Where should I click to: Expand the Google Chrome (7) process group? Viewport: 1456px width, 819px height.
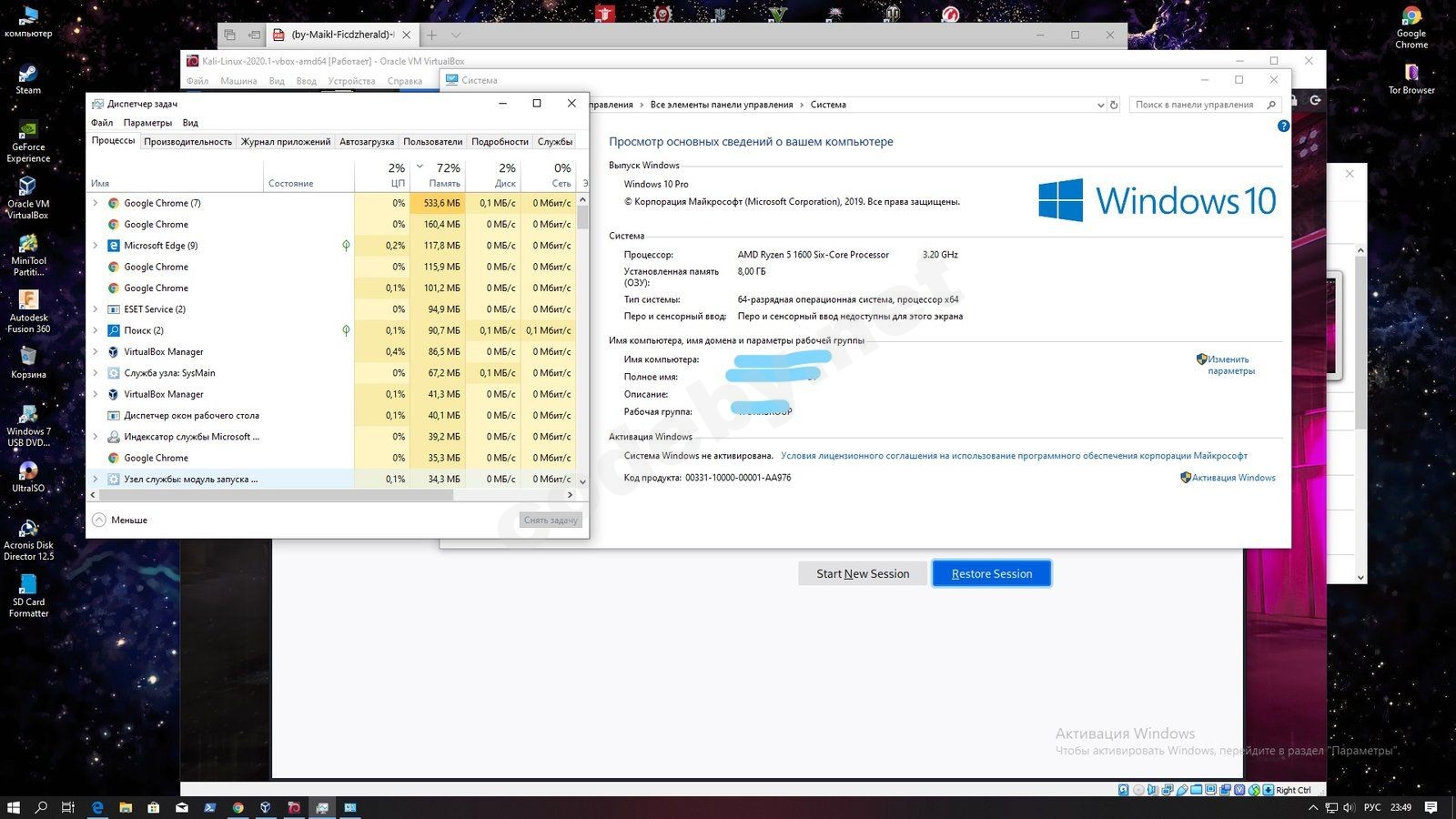pos(96,203)
